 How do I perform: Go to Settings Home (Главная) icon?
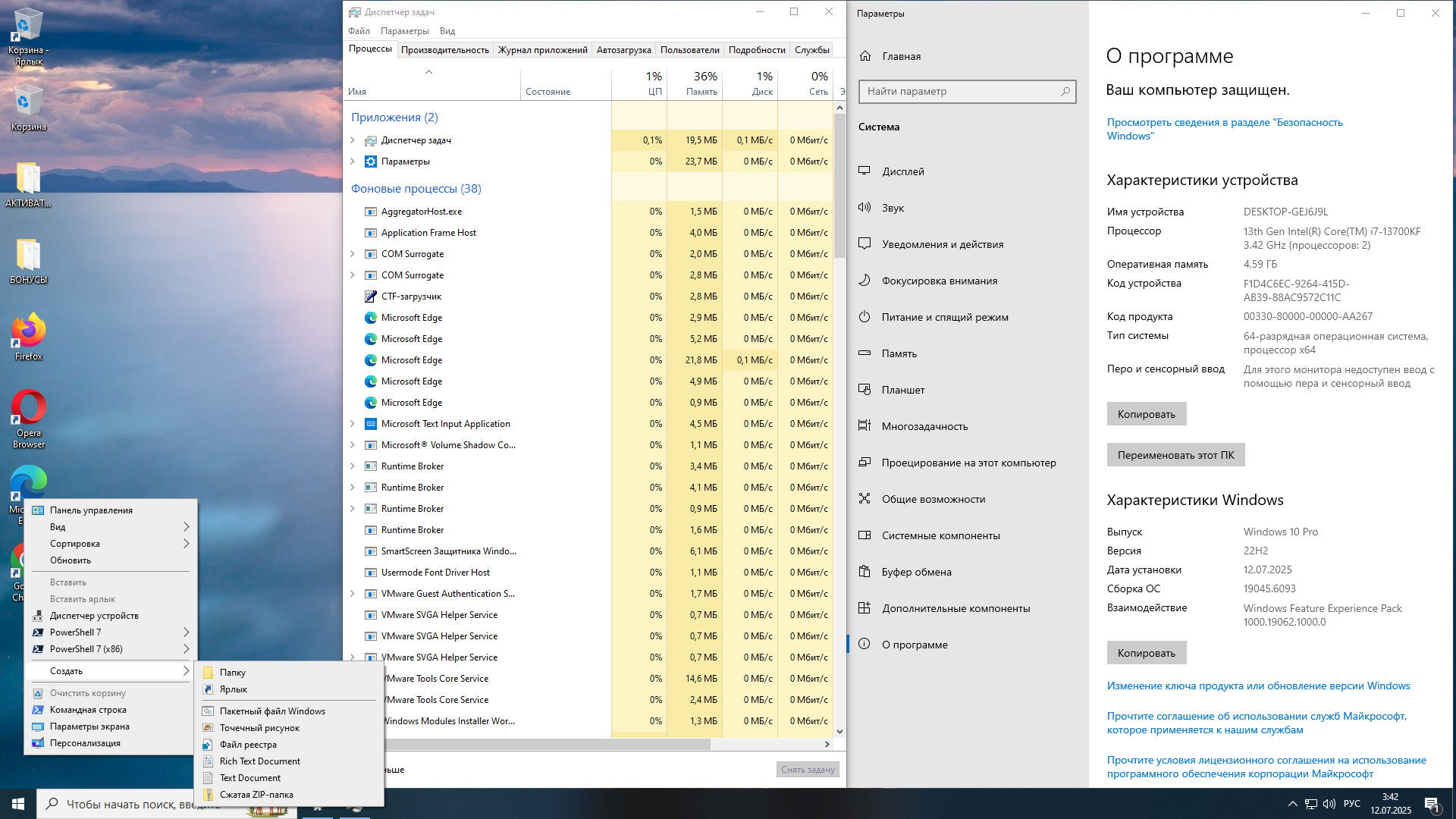(x=865, y=56)
